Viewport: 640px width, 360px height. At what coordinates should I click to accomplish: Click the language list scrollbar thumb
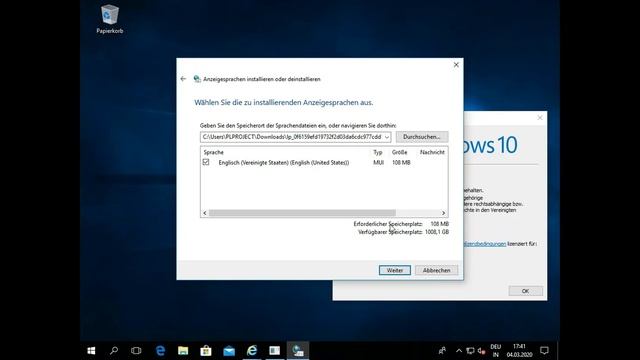[x=302, y=213]
